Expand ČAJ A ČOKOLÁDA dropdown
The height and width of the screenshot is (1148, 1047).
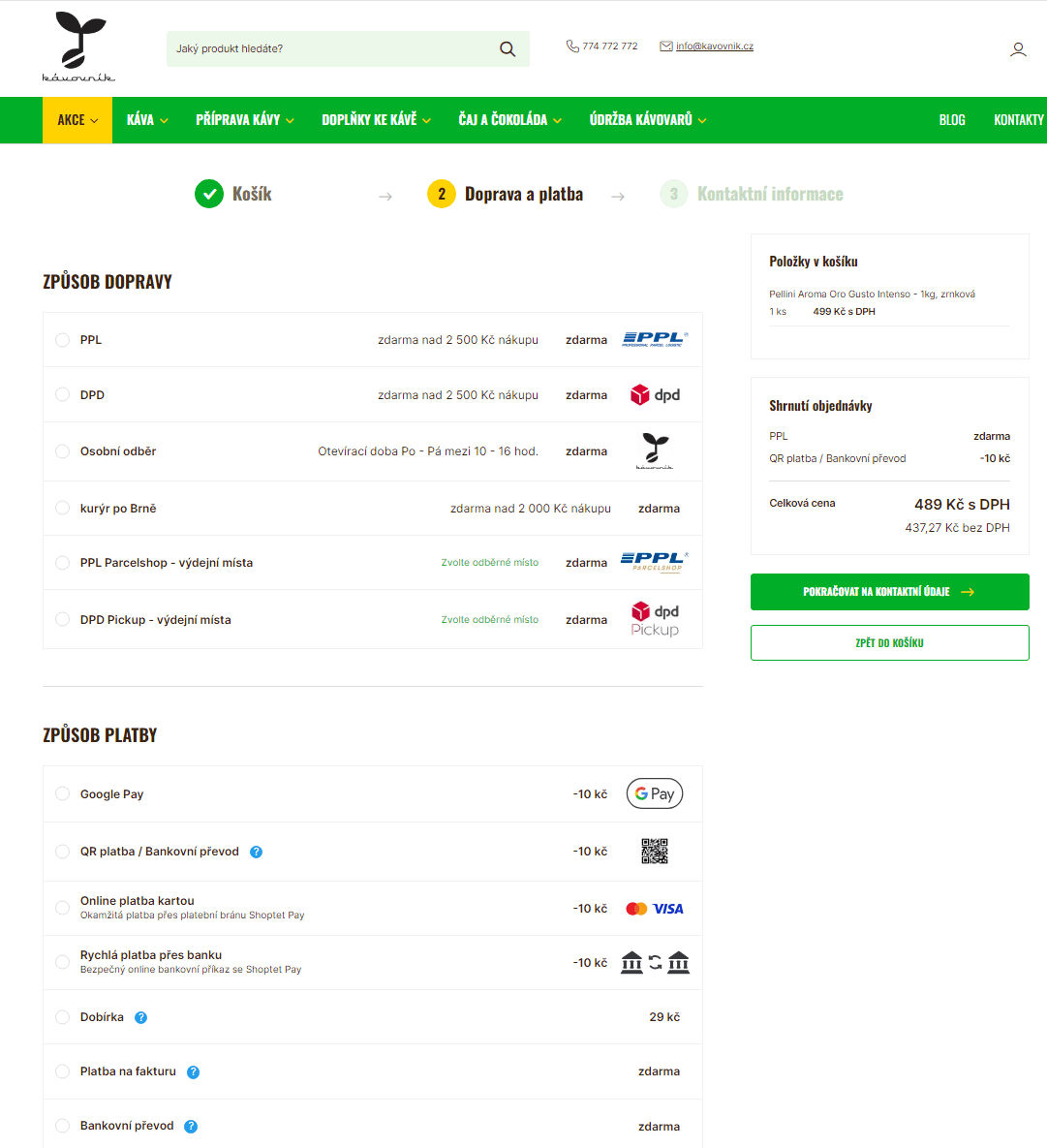point(510,120)
